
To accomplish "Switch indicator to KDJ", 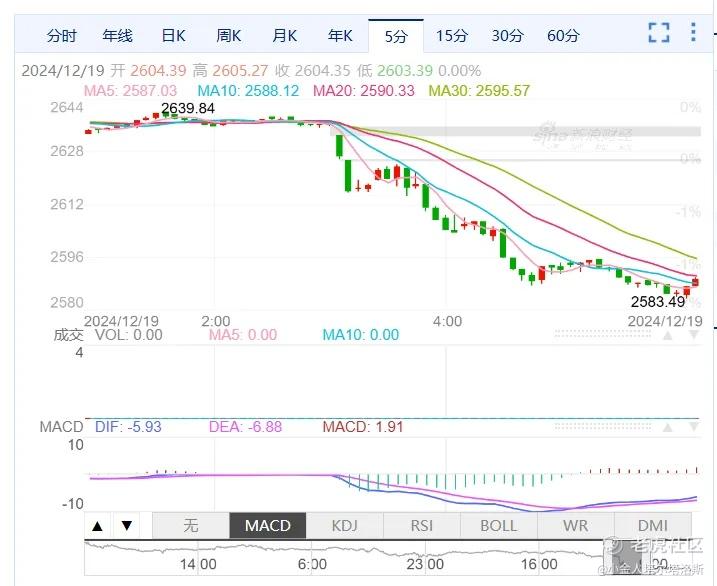I will pos(344,526).
